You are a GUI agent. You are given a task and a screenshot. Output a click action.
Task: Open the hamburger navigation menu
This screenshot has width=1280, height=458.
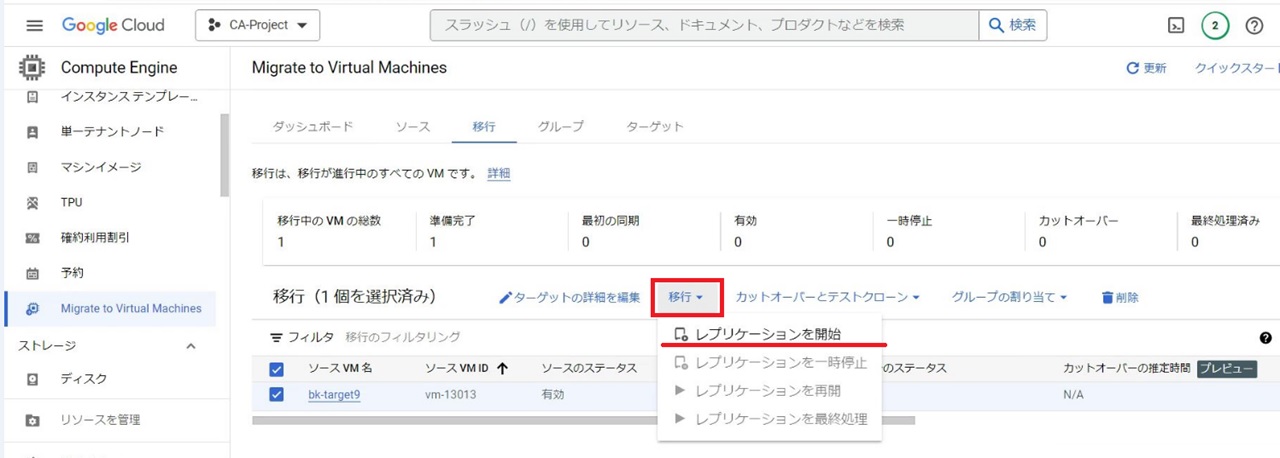[34, 25]
